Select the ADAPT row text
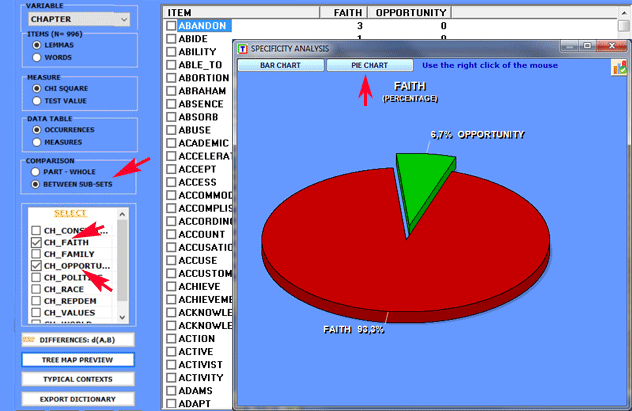 194,403
